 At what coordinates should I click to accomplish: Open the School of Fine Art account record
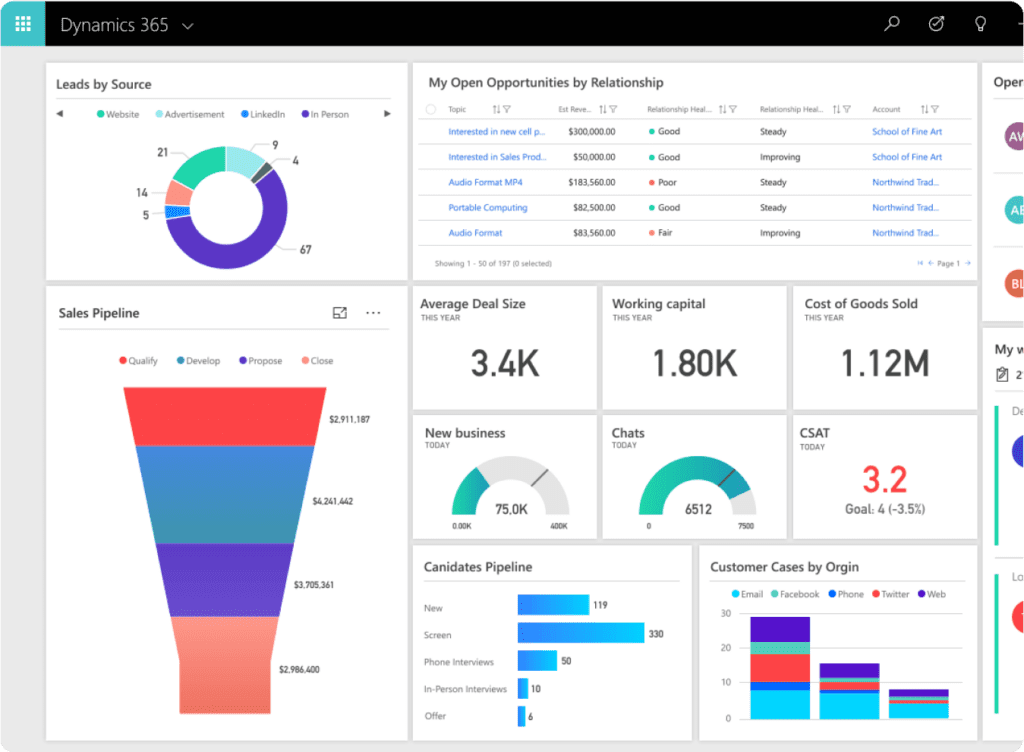tap(906, 131)
